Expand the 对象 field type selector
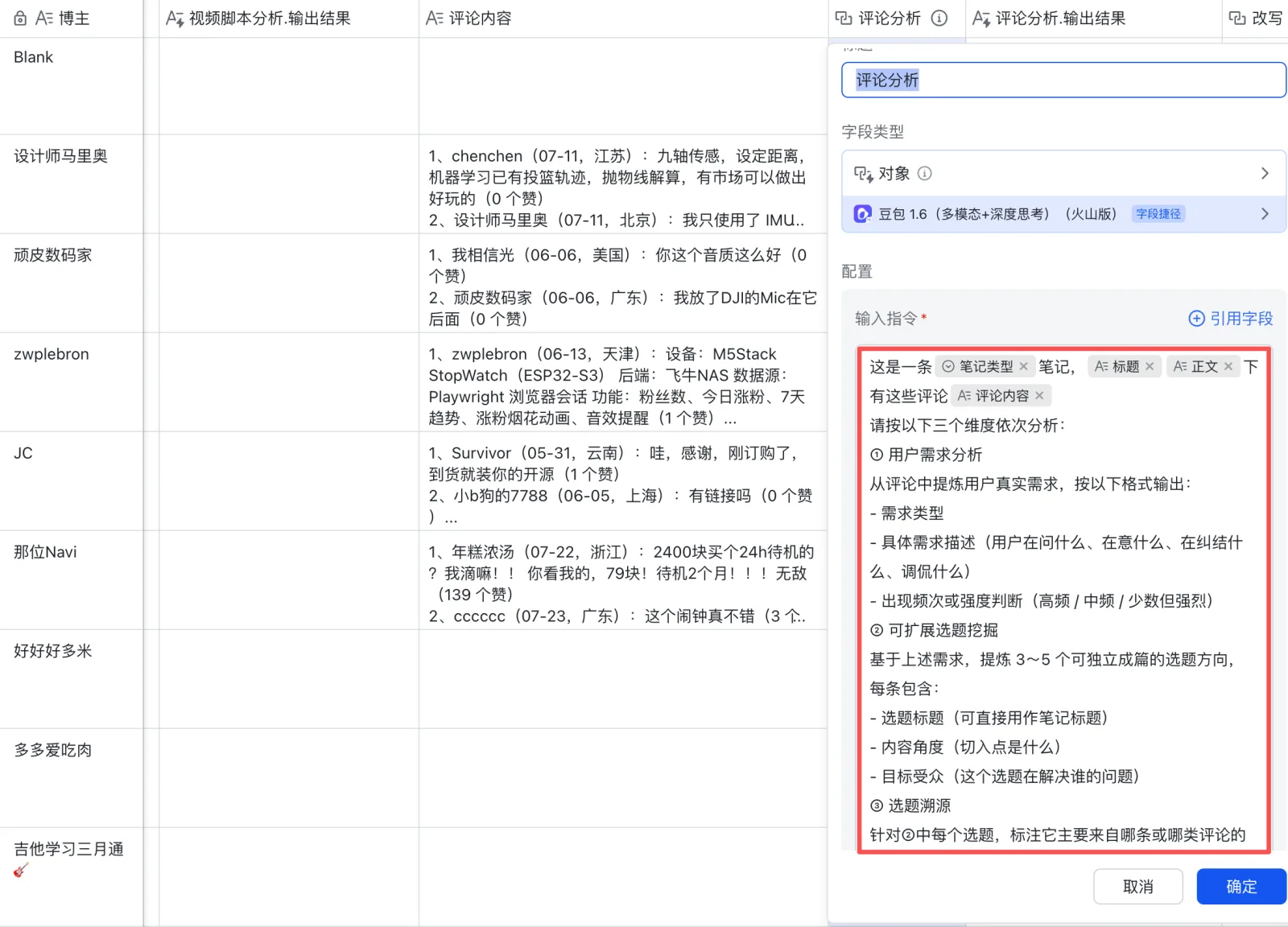Viewport: 1288px width, 927px height. 1063,173
